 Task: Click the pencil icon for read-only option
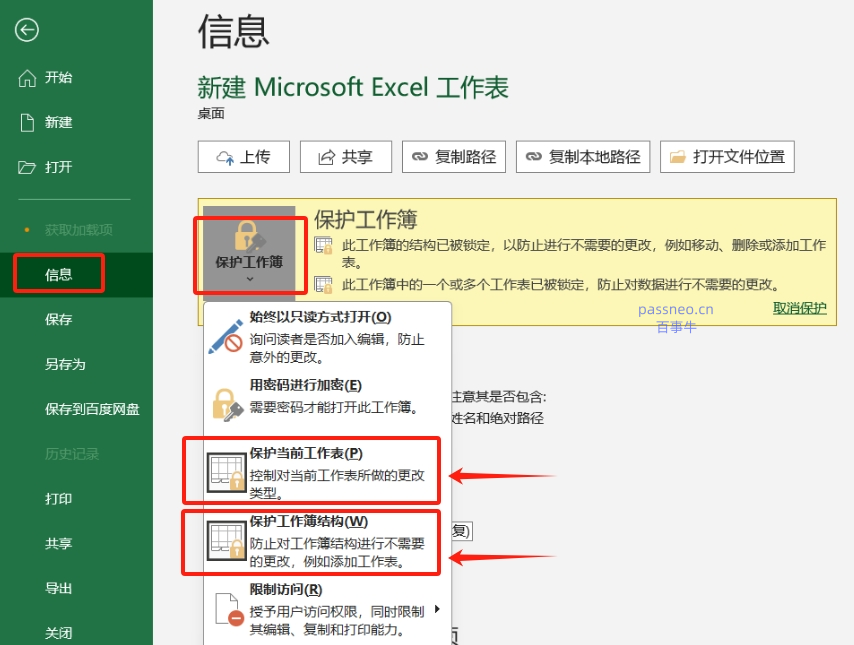tap(225, 336)
